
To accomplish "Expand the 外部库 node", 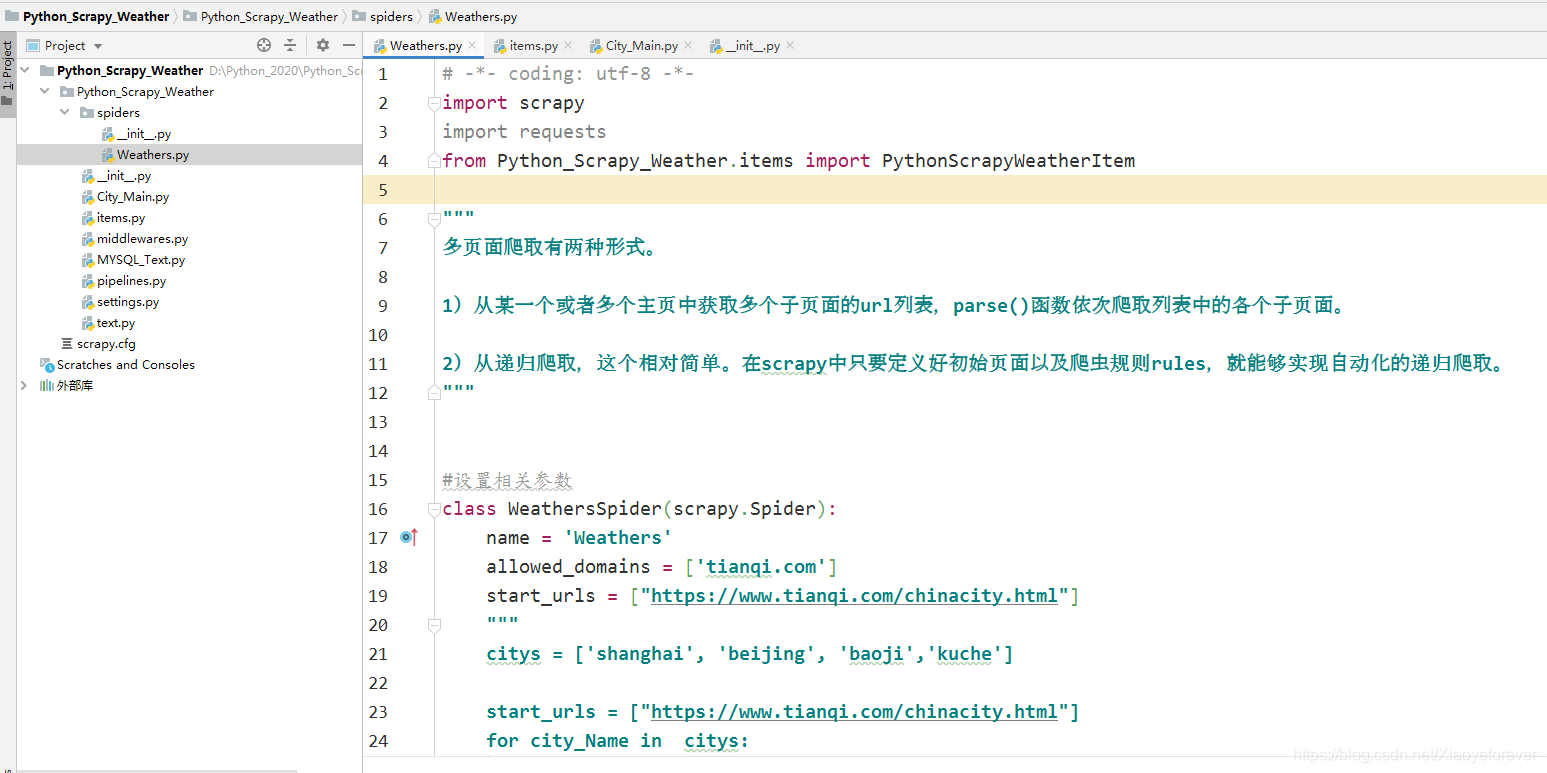I will 25,386.
